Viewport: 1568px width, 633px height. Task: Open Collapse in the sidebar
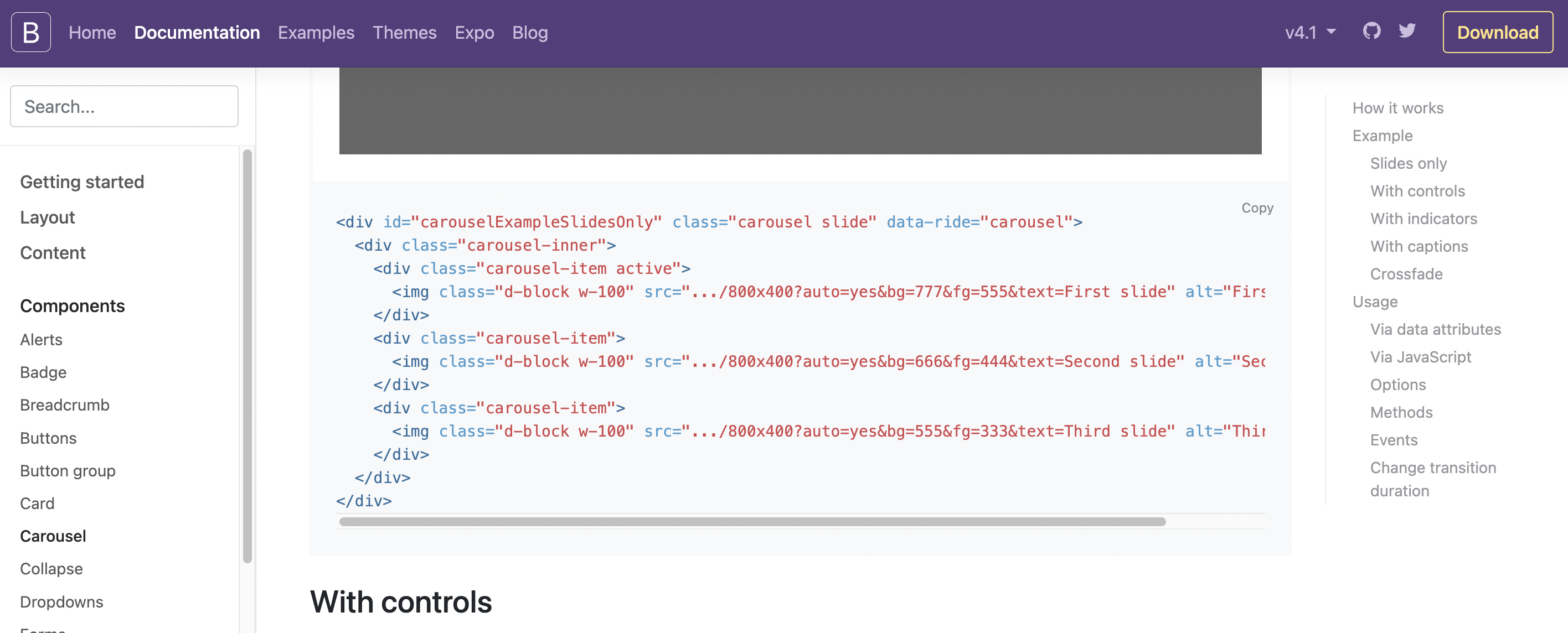pos(51,569)
